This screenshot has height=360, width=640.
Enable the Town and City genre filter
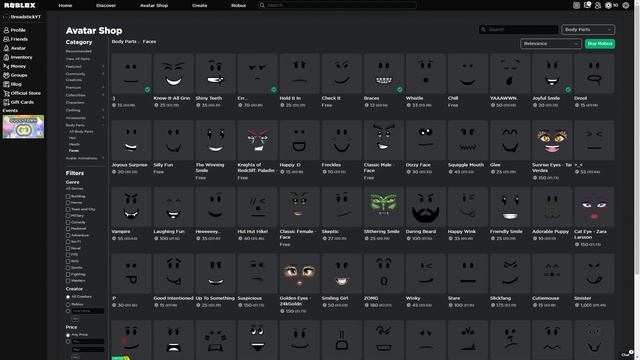(68, 209)
